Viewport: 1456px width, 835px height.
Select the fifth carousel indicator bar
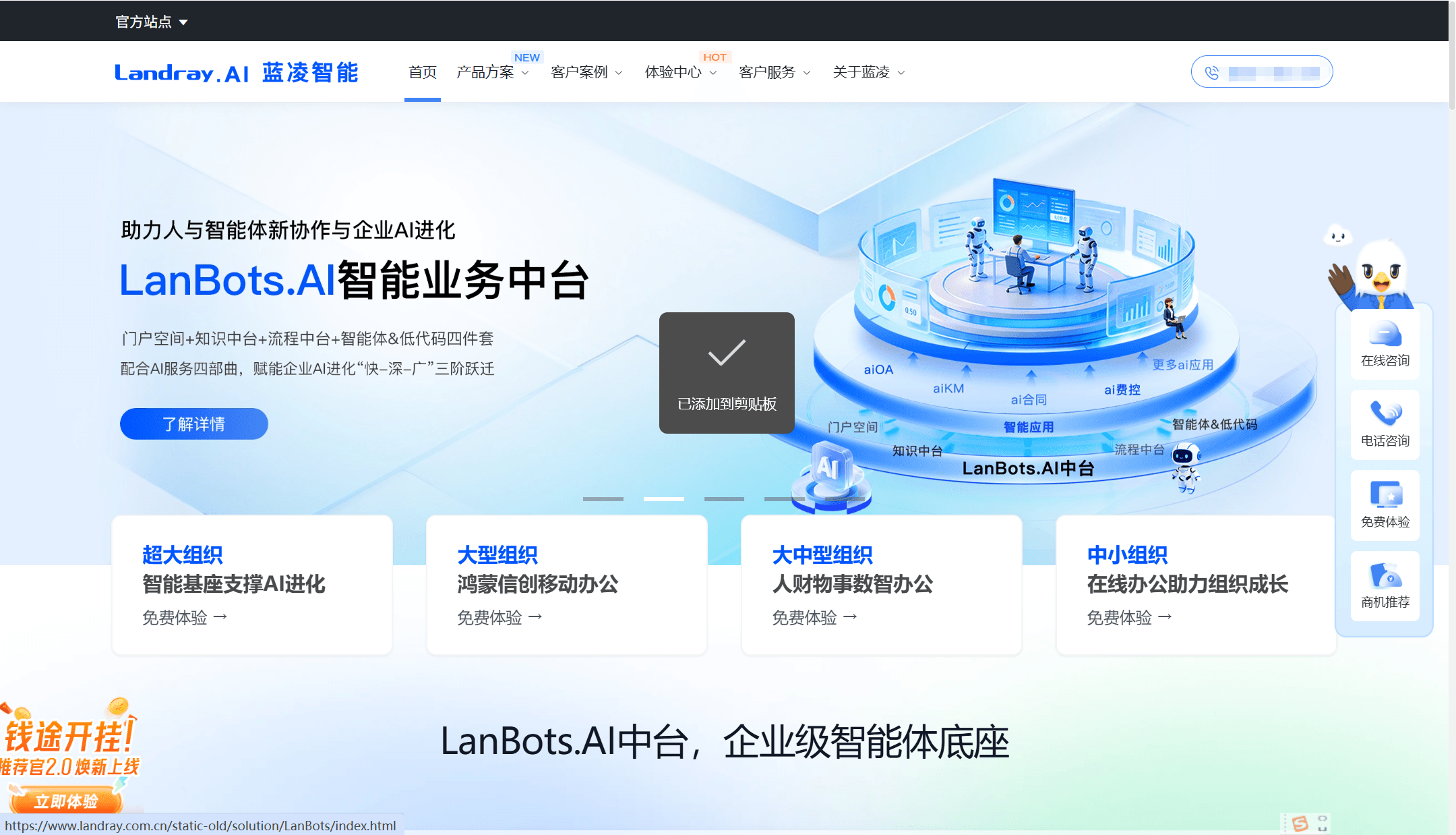tap(845, 499)
